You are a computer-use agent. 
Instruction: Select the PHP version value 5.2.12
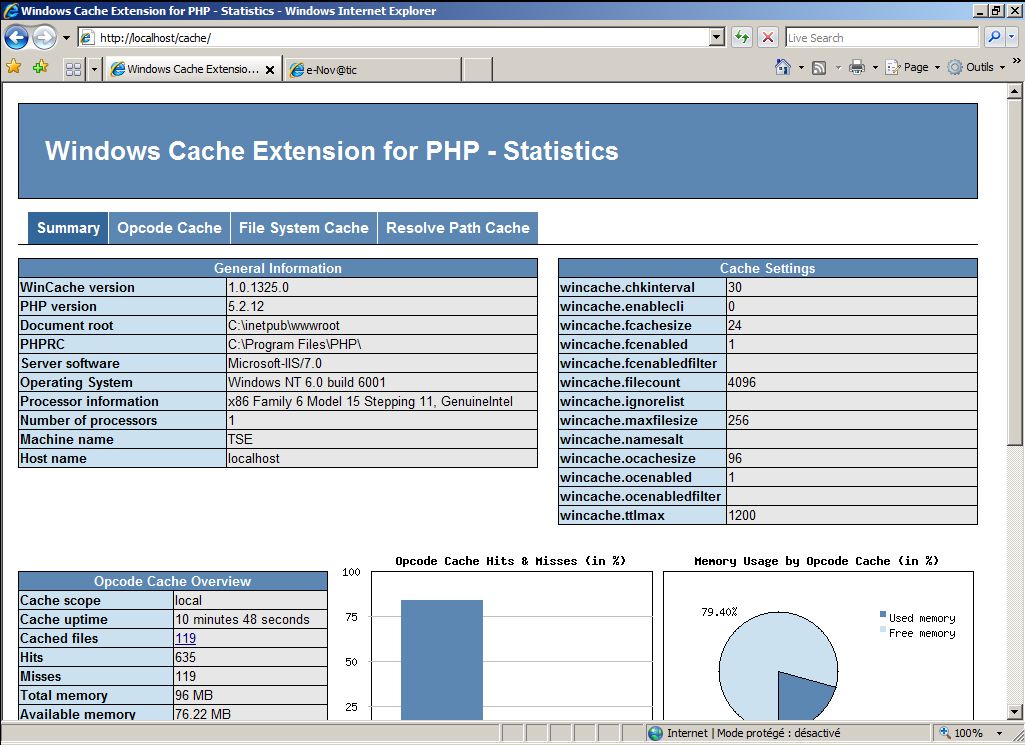pos(246,306)
